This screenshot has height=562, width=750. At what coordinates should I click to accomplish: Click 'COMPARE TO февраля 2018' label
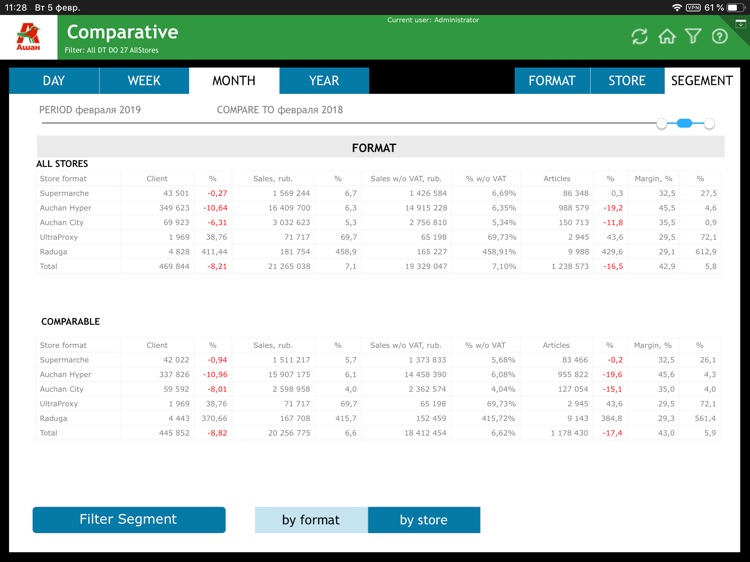tap(280, 110)
